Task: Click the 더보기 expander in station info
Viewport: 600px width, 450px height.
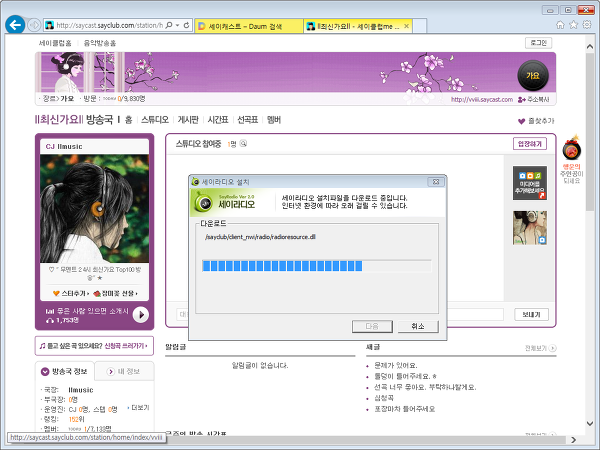Action: coord(138,408)
